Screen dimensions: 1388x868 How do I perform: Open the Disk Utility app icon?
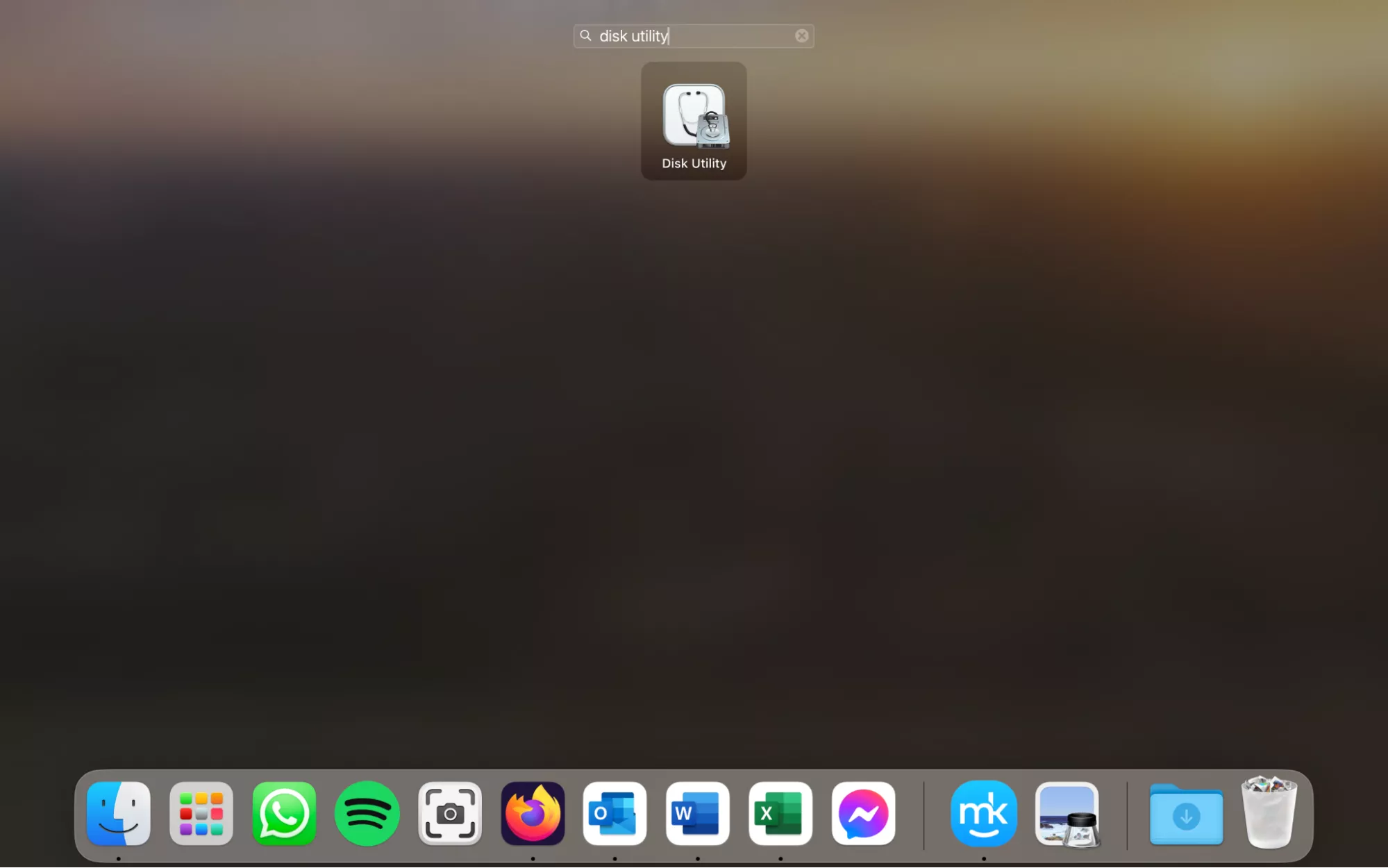(x=695, y=116)
